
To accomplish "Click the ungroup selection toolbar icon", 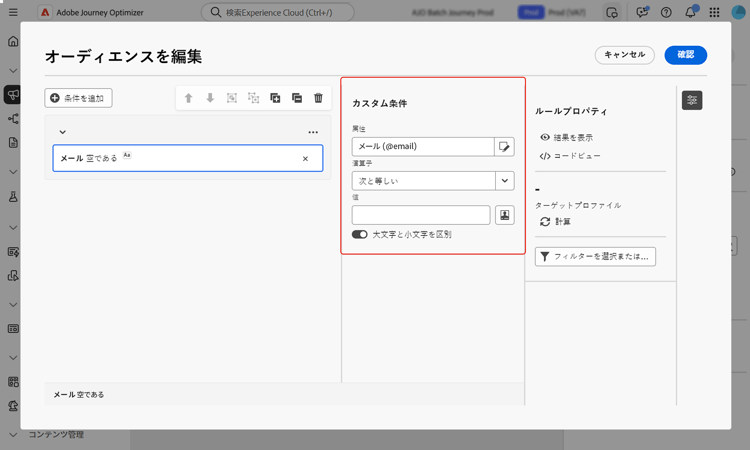I will [254, 98].
